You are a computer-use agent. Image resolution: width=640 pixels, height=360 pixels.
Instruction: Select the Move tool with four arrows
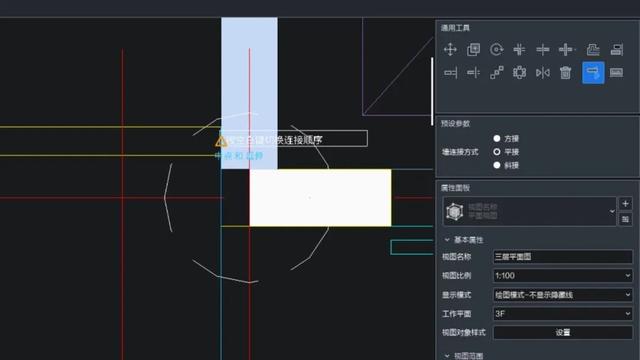pyautogui.click(x=450, y=50)
